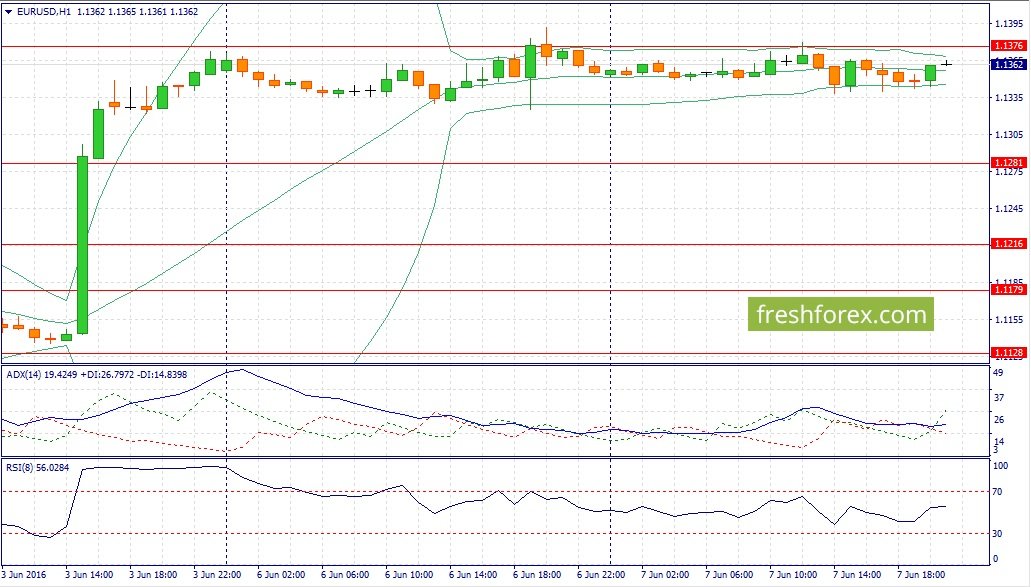Click the 1.1395 price scale value
The height and width of the screenshot is (587, 1031).
coord(1009,24)
